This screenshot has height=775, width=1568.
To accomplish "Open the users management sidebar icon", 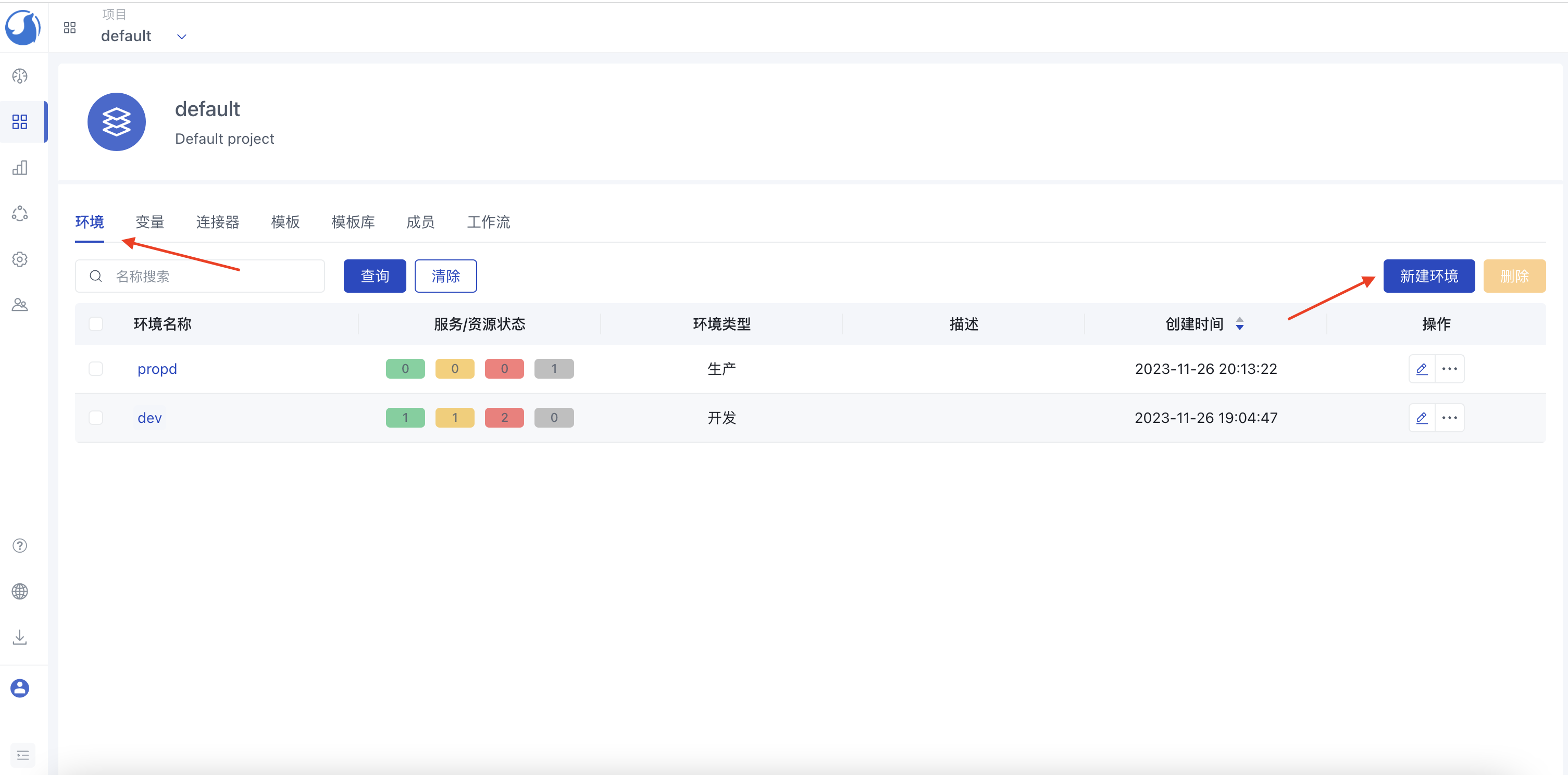I will point(20,304).
